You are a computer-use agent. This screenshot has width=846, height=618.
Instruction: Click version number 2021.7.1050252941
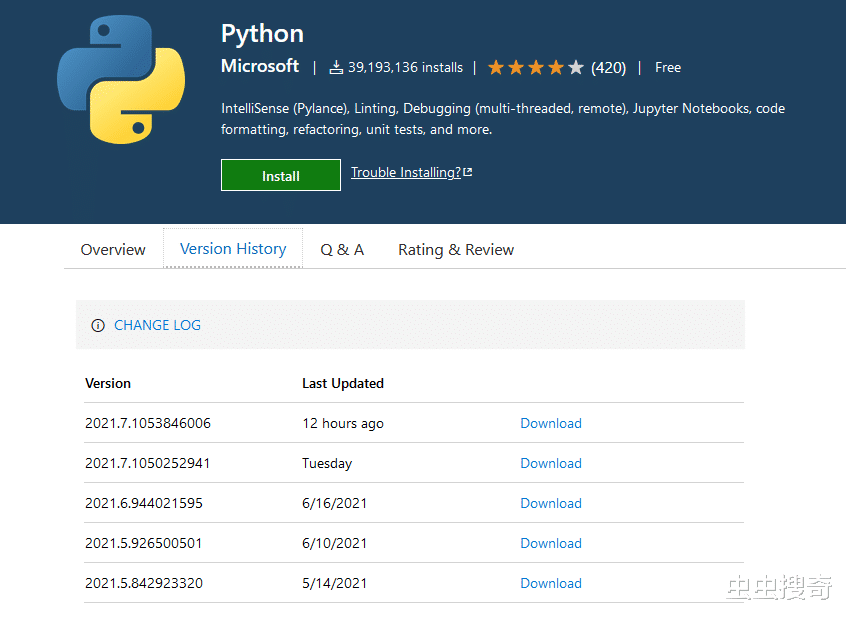[x=147, y=463]
